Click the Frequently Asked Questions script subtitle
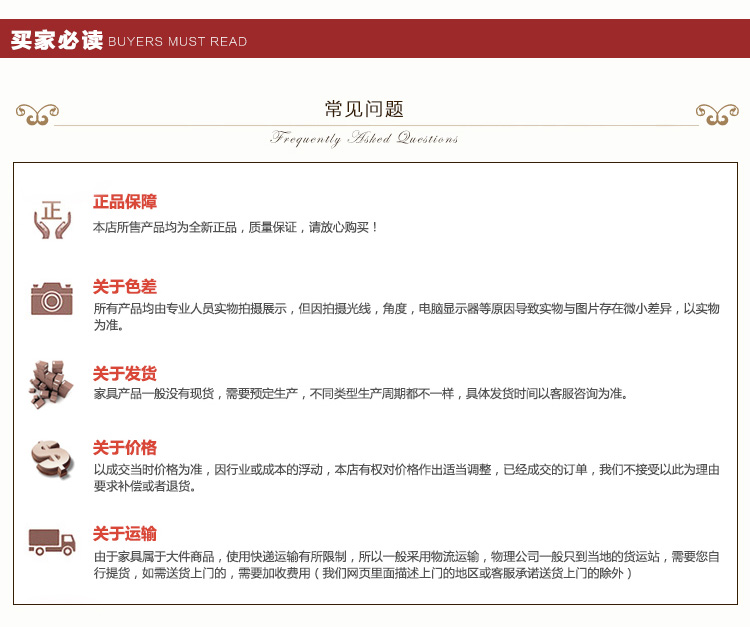Screen dimensions: 750x627 [364, 139]
